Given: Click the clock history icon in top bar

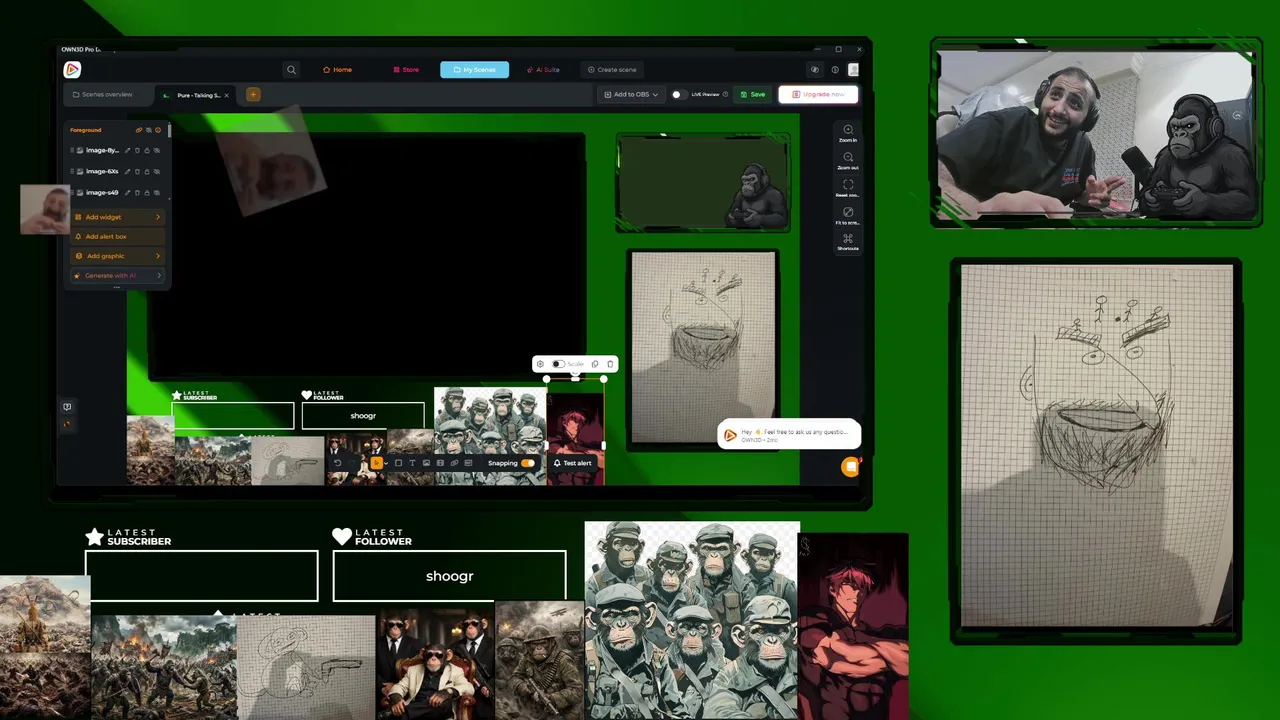Looking at the screenshot, I should [835, 70].
